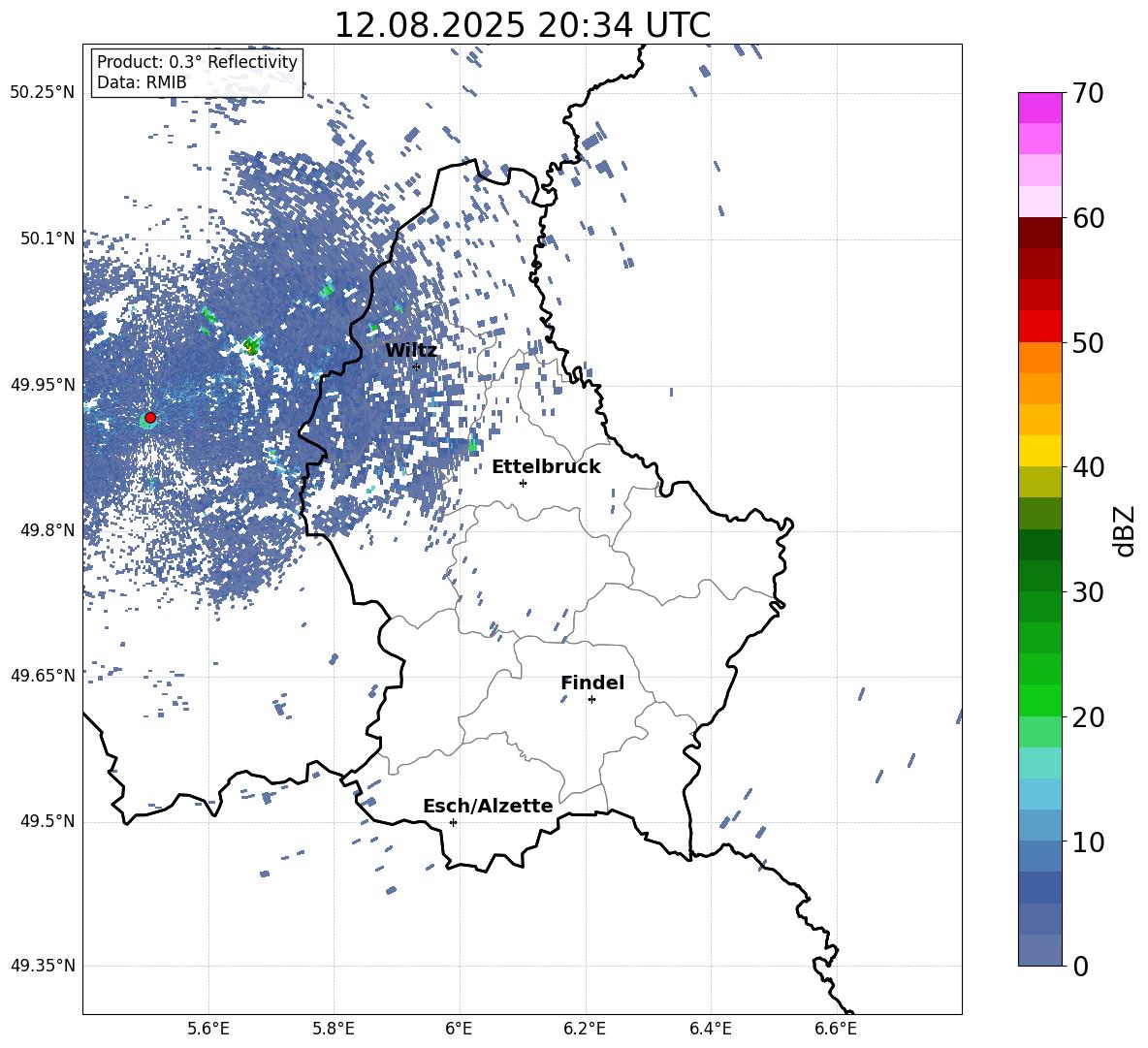Screen dimensions: 1148x1048
Task: Click the colorbar tick label 30
Action: pyautogui.click(x=1088, y=592)
